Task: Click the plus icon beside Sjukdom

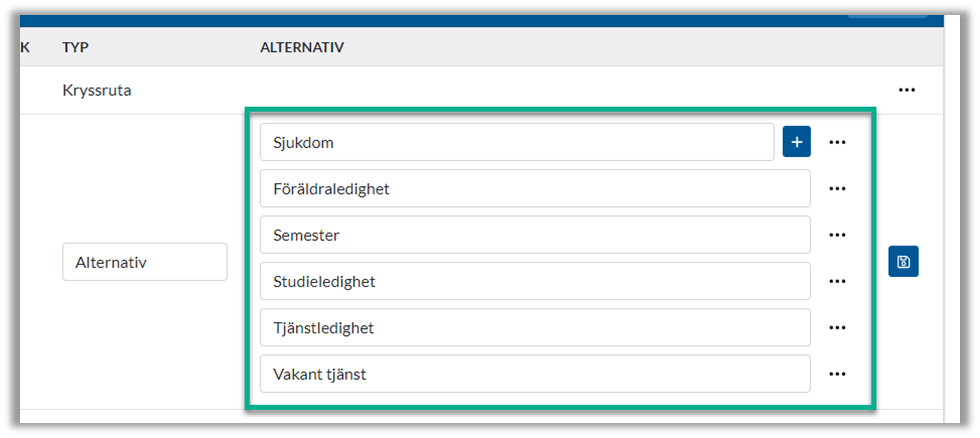Action: 796,143
